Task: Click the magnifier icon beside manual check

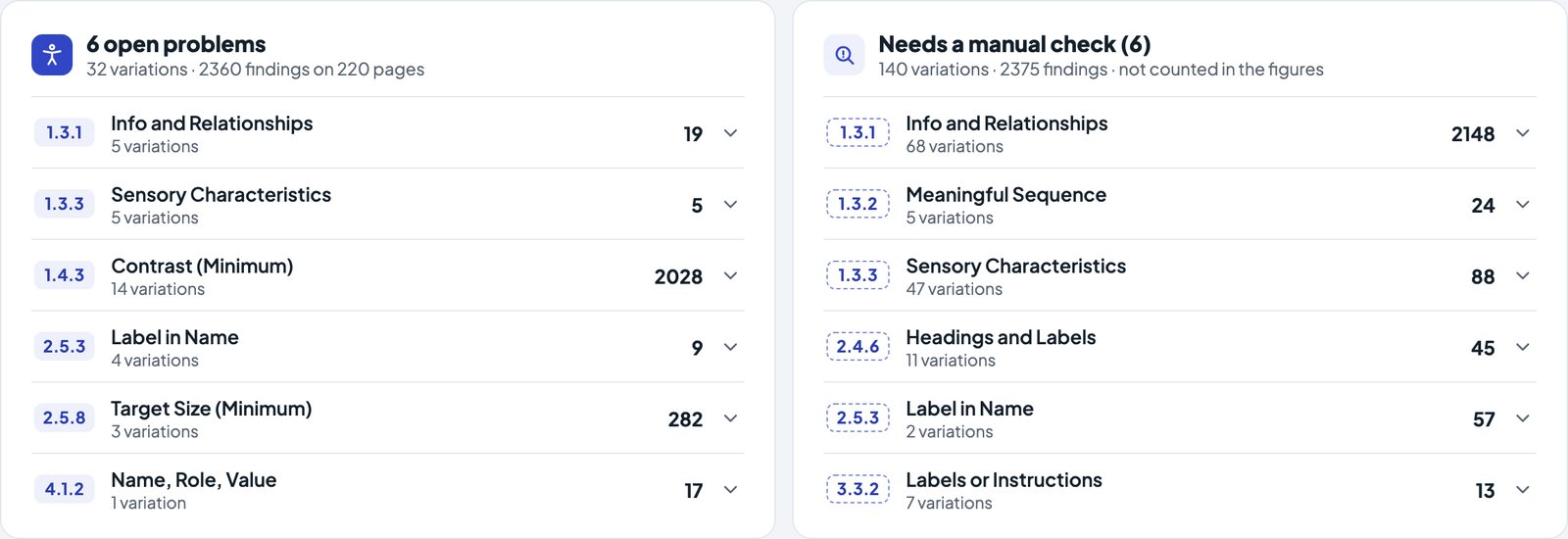Action: (x=844, y=55)
